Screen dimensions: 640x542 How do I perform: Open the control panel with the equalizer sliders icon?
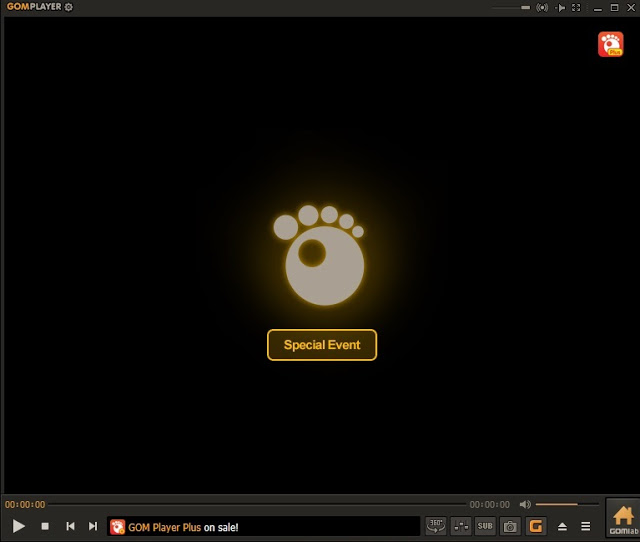tap(461, 526)
